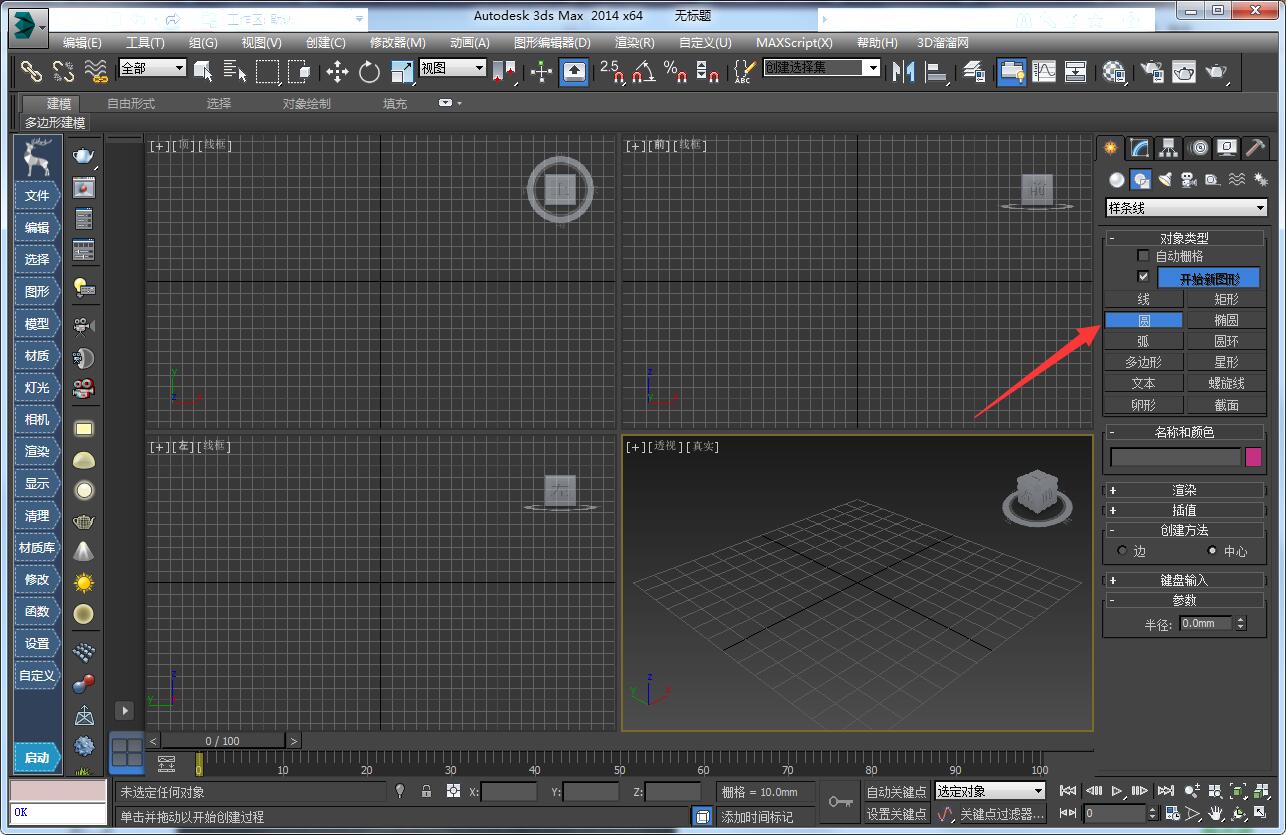Screen dimensions: 1286x835
Task: Select the Helpers category icon
Action: [x=1212, y=180]
